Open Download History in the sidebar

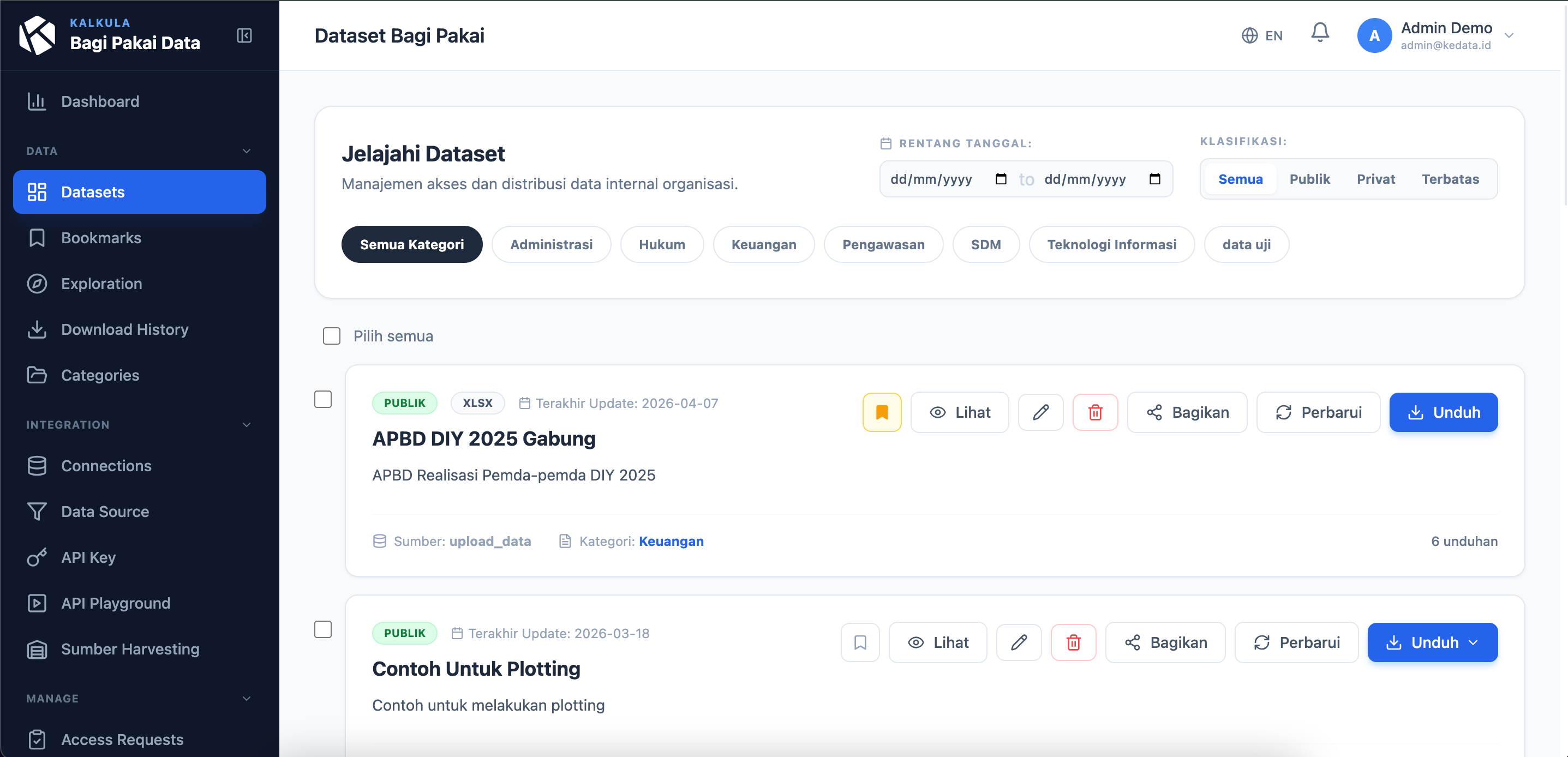[x=125, y=329]
